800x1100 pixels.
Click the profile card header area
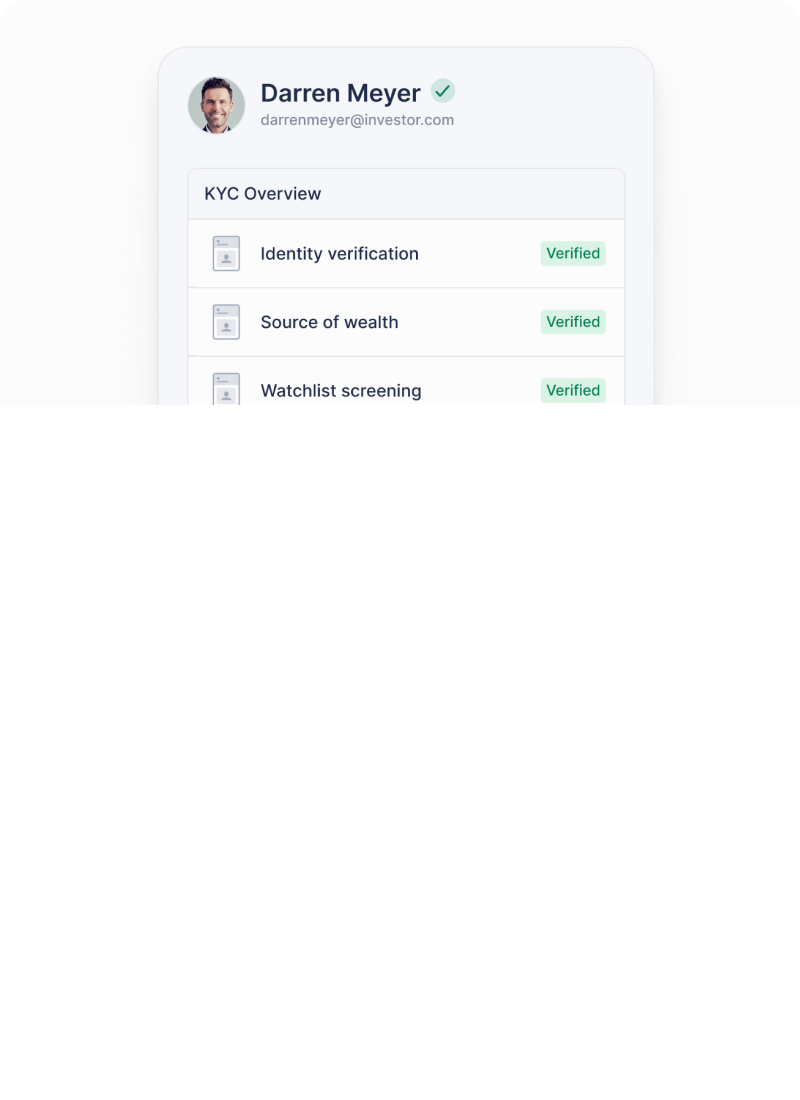click(x=406, y=105)
